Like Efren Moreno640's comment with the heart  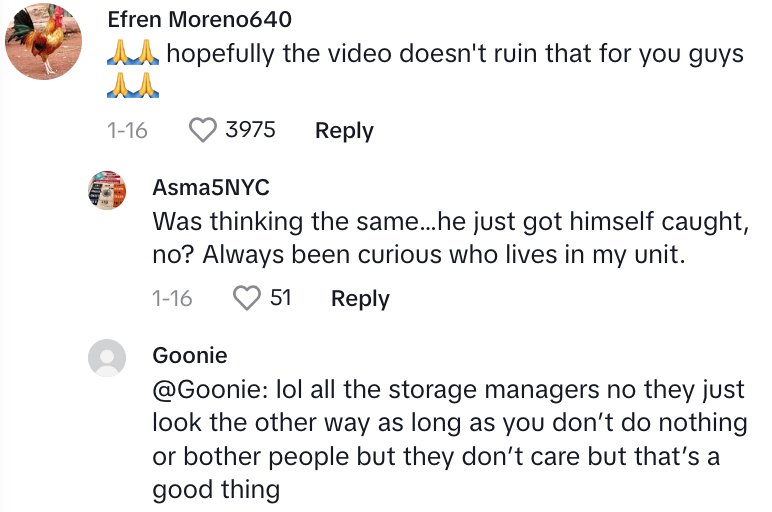[x=203, y=130]
